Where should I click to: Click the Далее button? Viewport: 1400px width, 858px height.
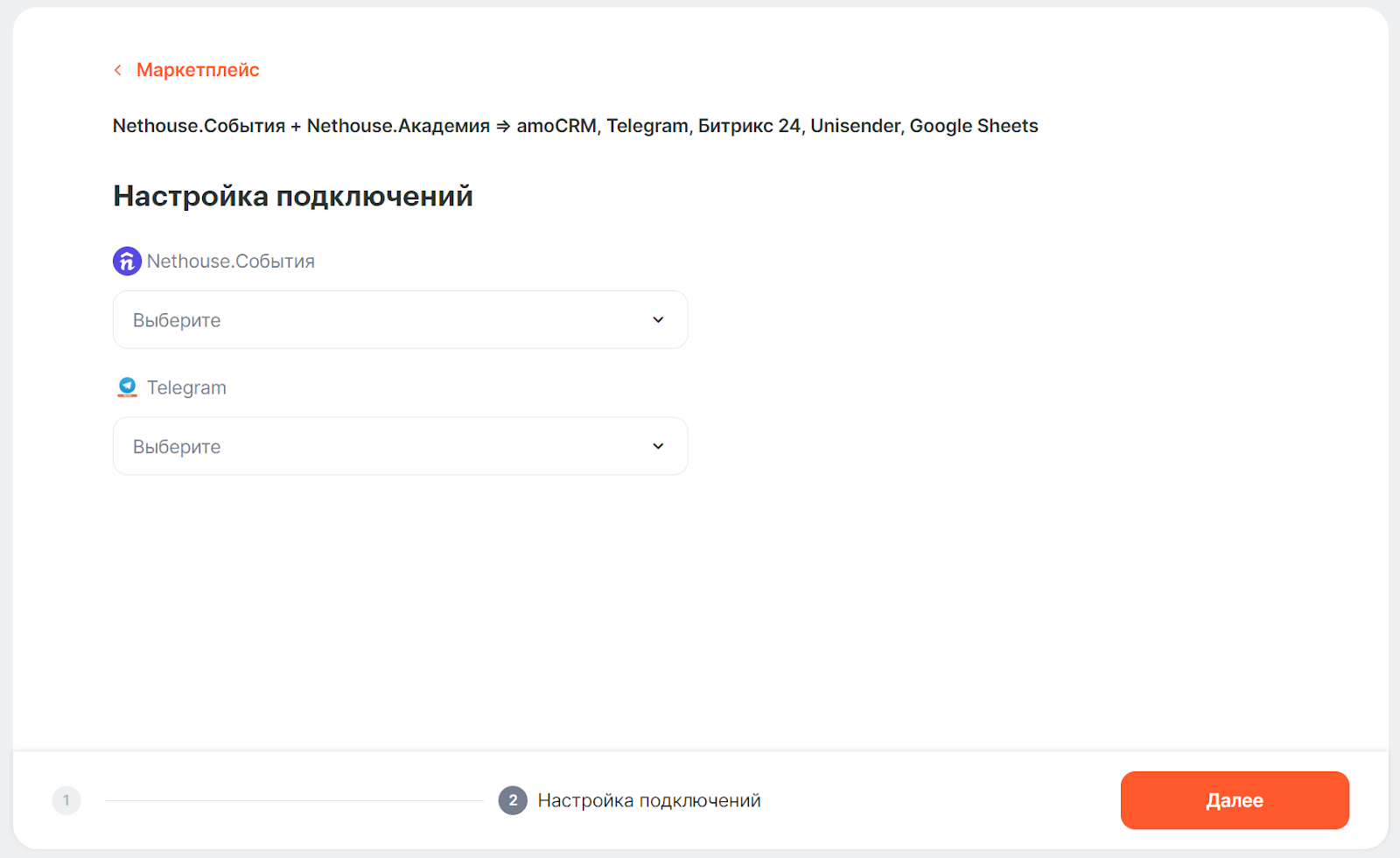pos(1235,800)
